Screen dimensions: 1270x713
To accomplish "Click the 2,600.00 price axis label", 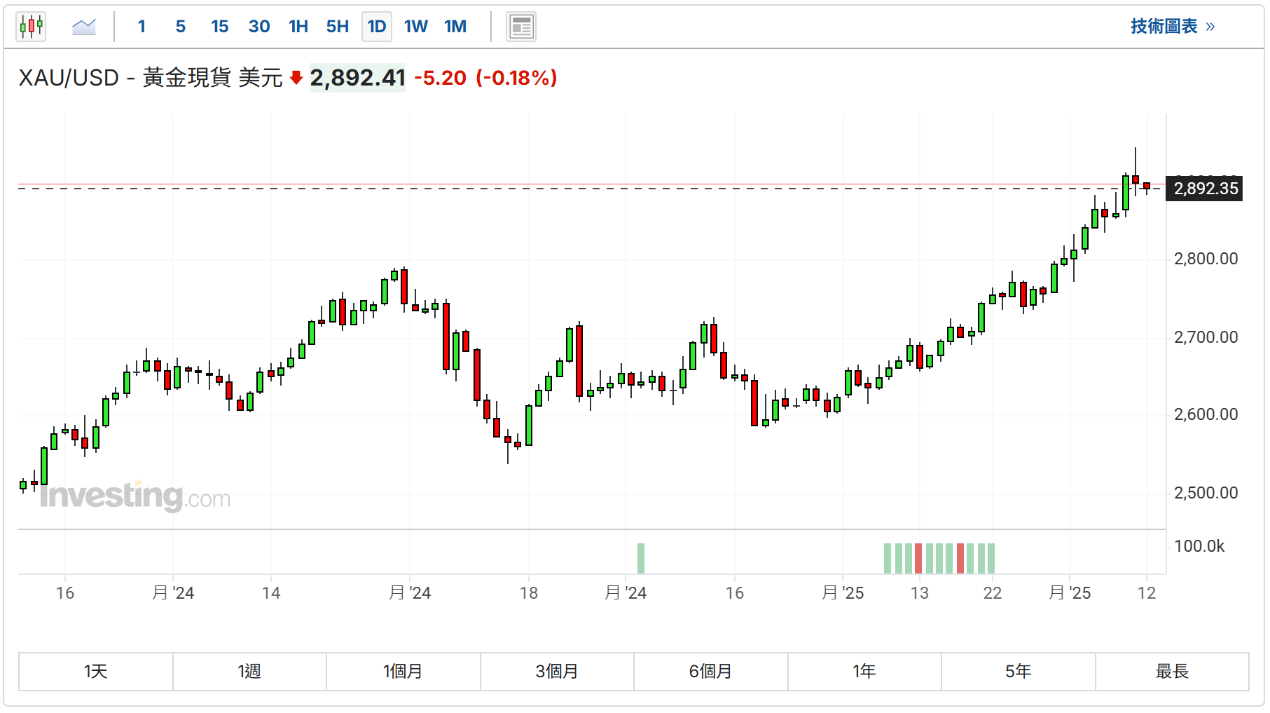I will point(1206,414).
